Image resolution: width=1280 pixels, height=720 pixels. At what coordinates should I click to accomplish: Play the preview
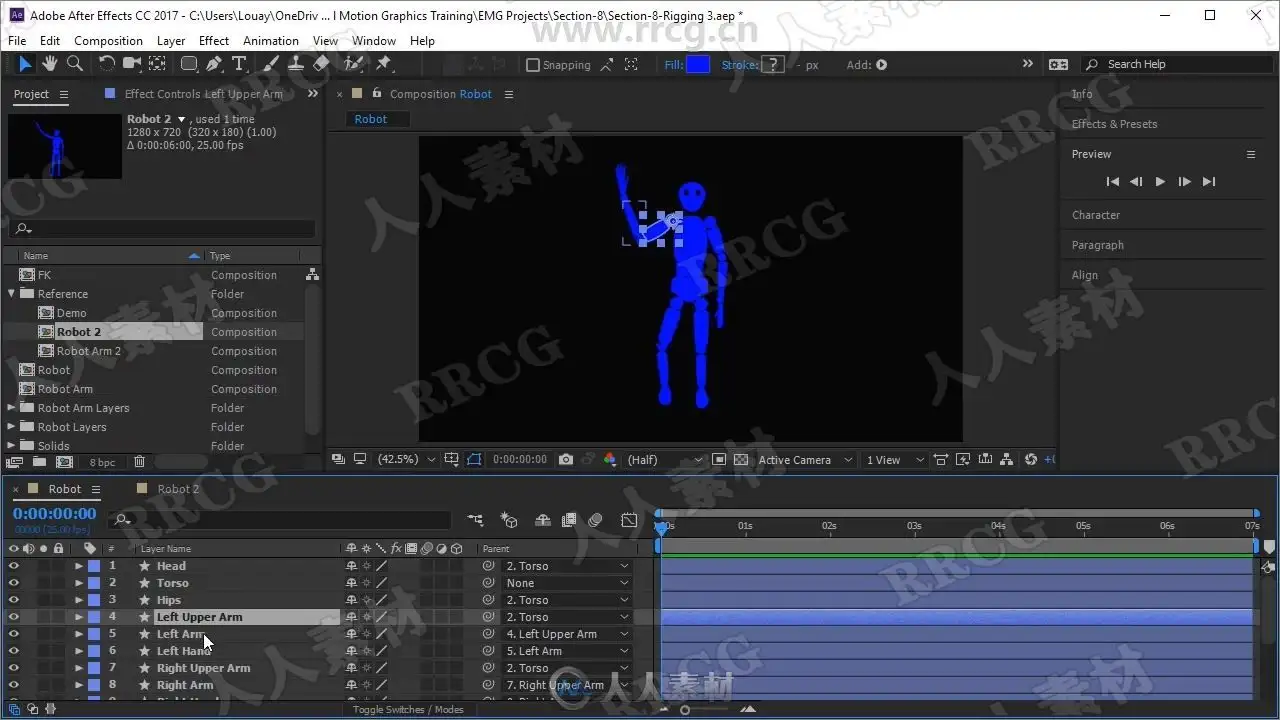pos(1160,182)
